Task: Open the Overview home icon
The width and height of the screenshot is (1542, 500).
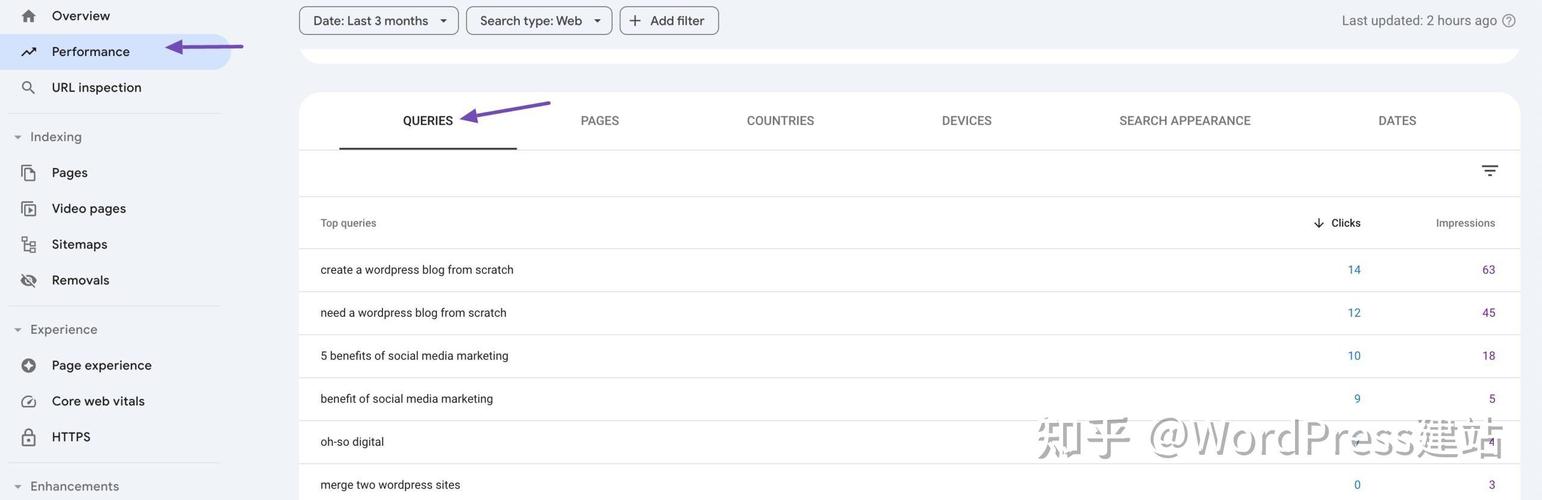Action: [28, 16]
